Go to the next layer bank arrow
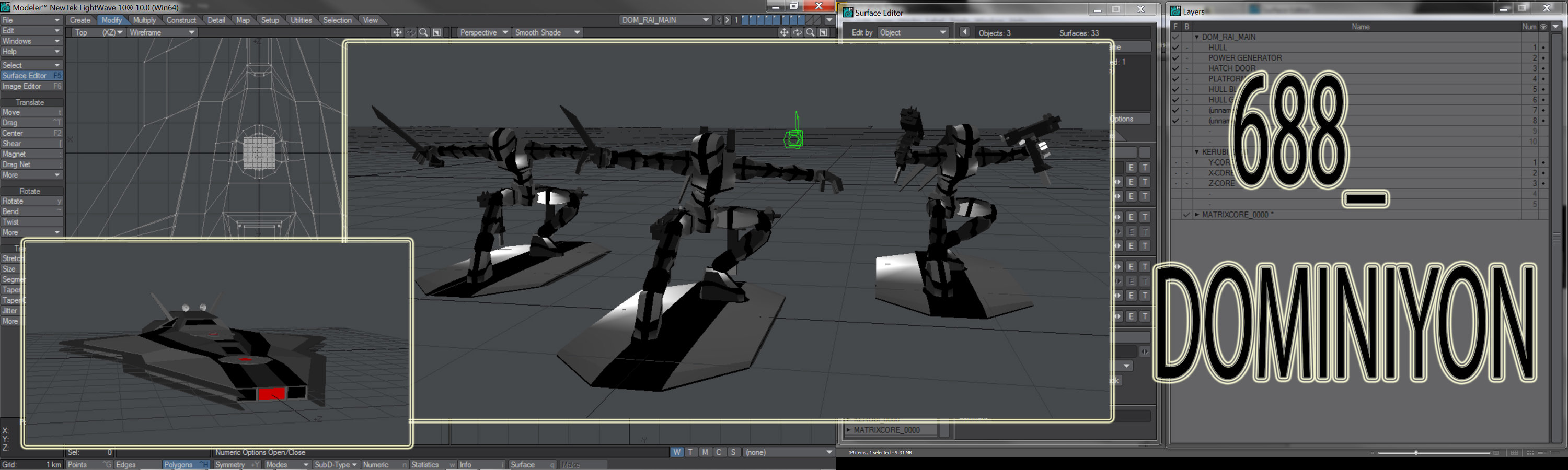The image size is (1568, 470). click(727, 20)
